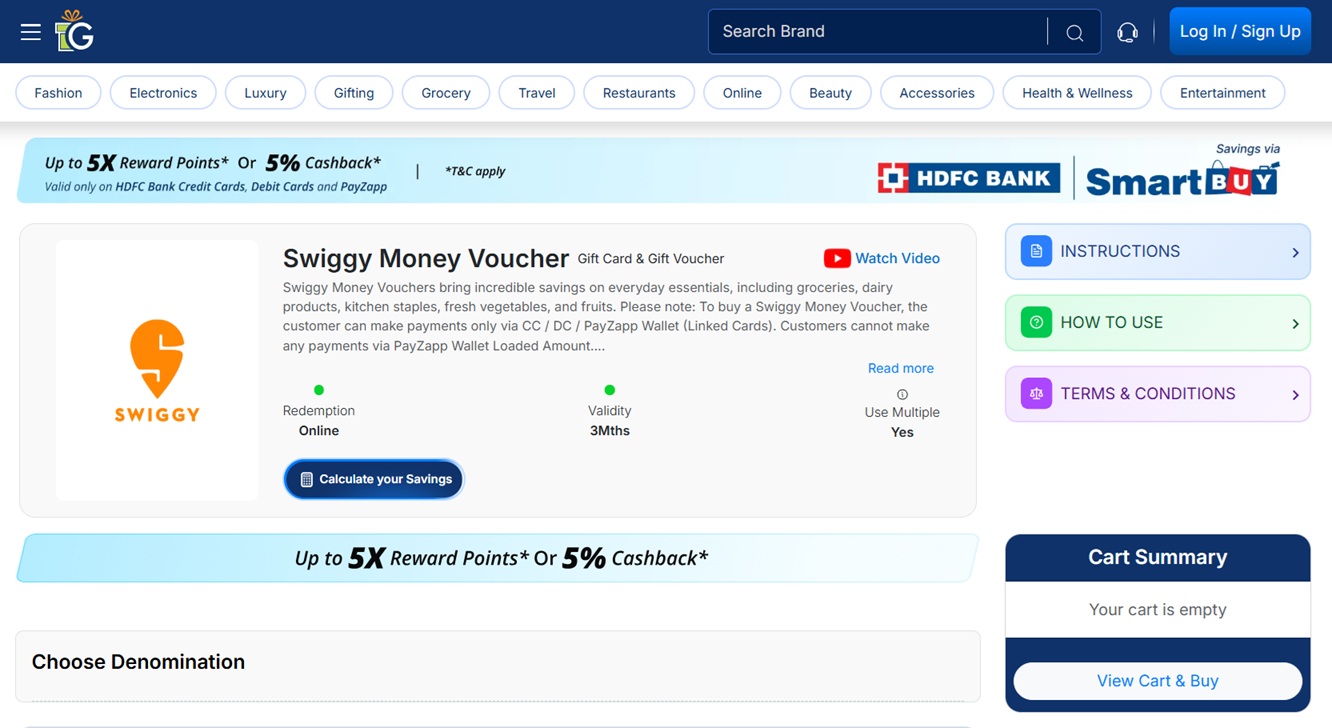Click the How To Use question icon
1332x728 pixels.
point(1036,322)
